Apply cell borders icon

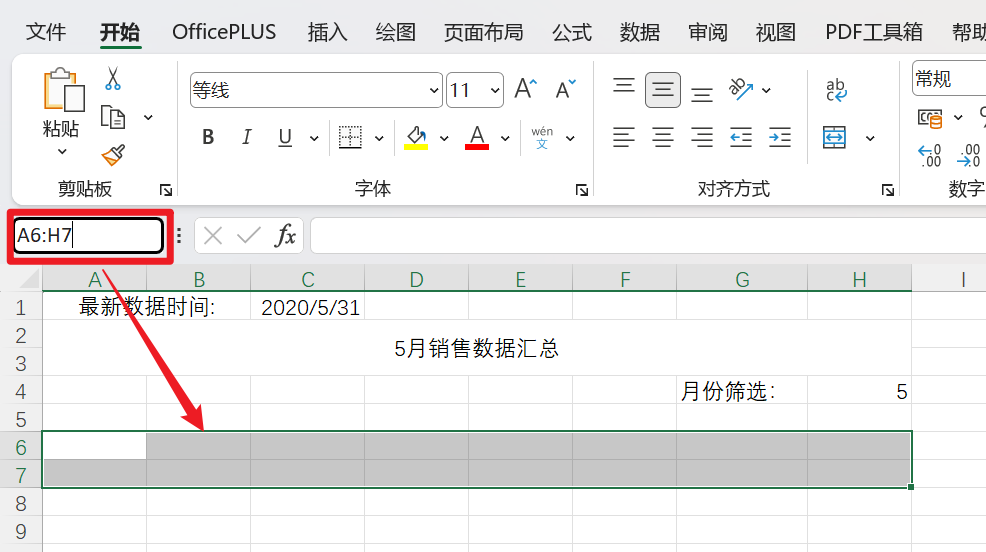pyautogui.click(x=350, y=137)
